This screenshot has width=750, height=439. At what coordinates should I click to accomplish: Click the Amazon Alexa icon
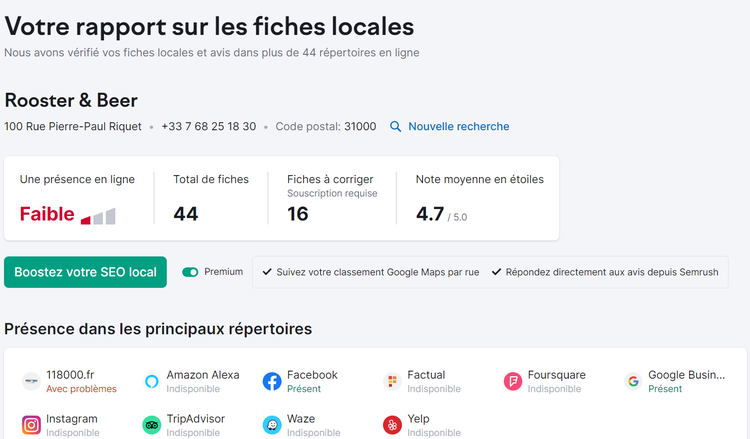tap(152, 381)
